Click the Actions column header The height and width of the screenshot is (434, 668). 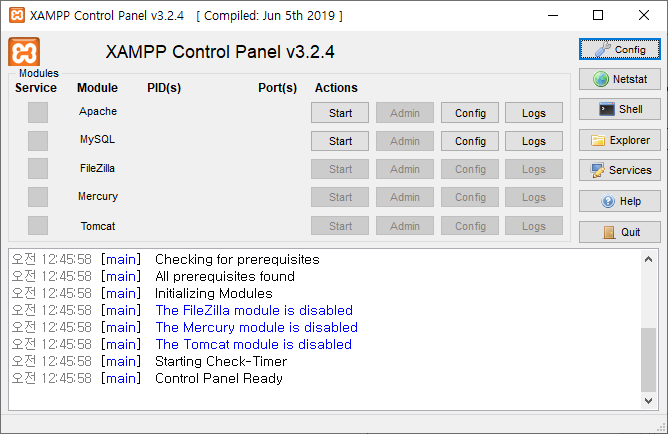[336, 88]
